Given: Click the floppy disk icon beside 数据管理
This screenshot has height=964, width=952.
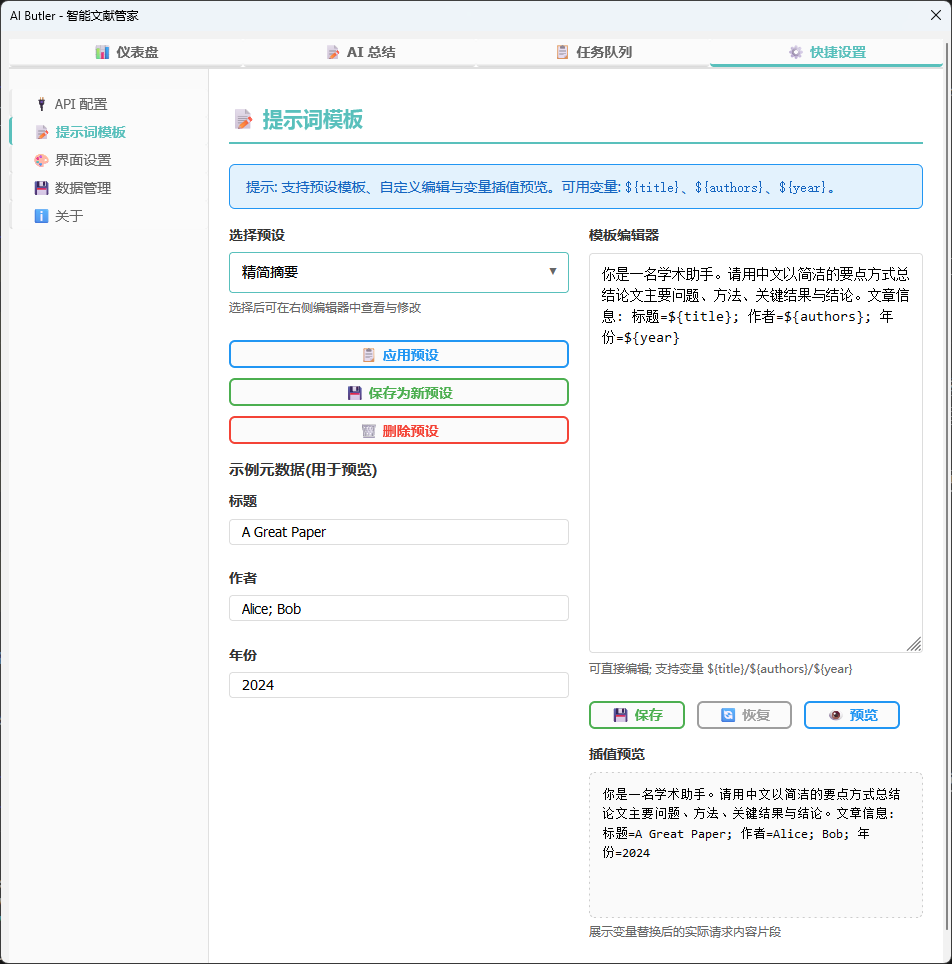Looking at the screenshot, I should (x=41, y=187).
